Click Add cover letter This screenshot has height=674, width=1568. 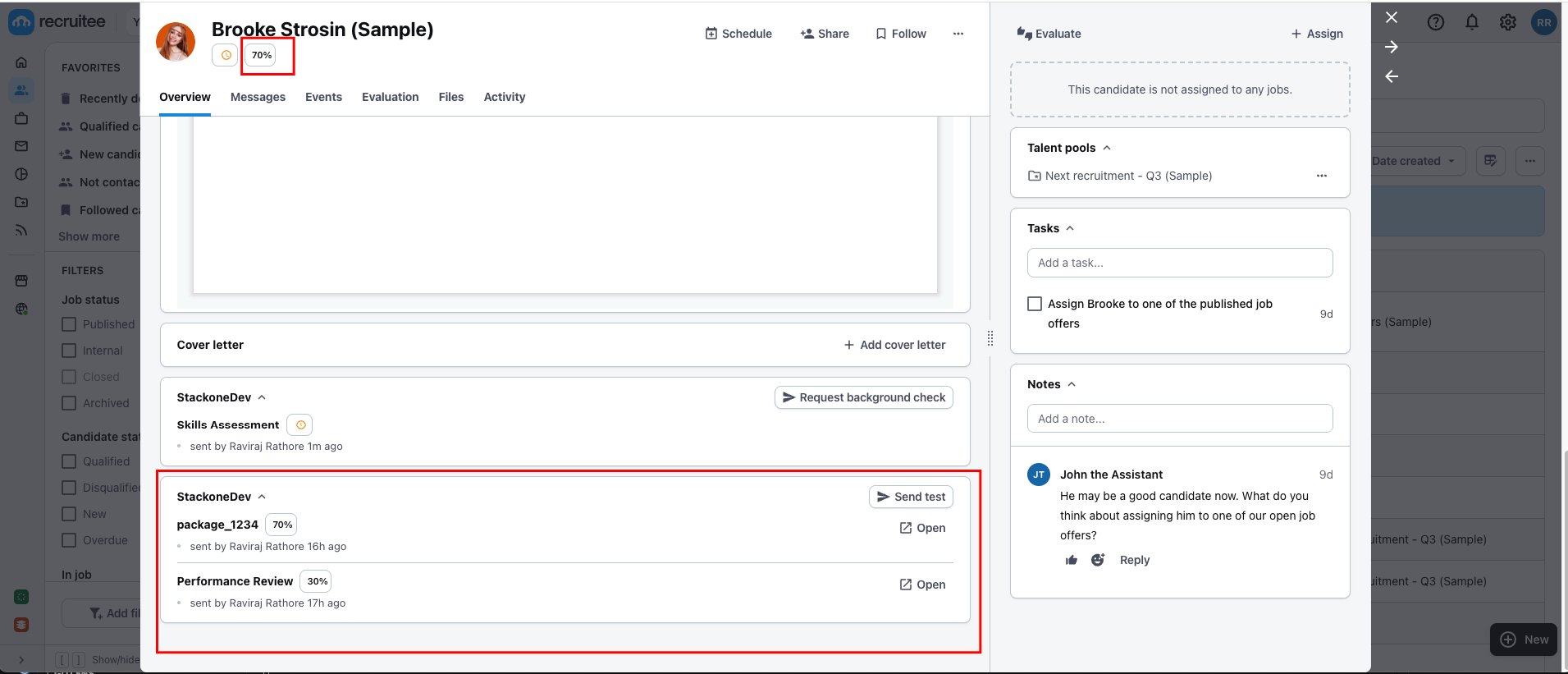[894, 345]
